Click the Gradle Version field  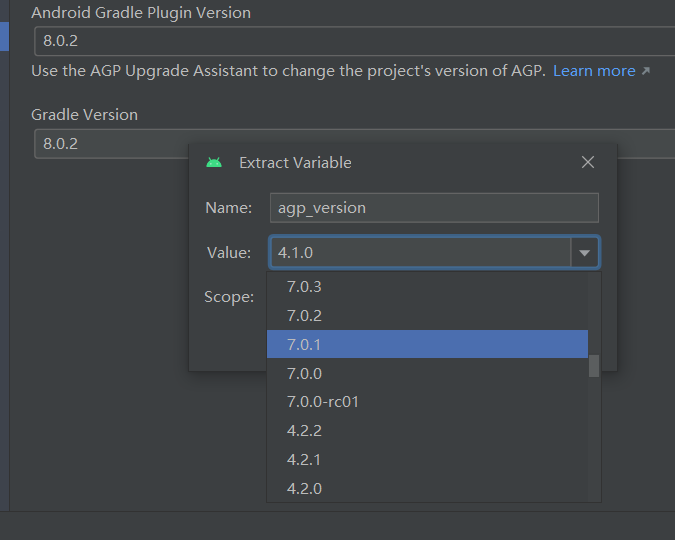point(110,144)
